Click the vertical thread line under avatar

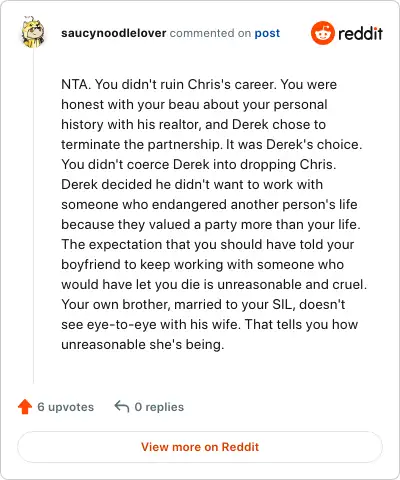pos(33,216)
